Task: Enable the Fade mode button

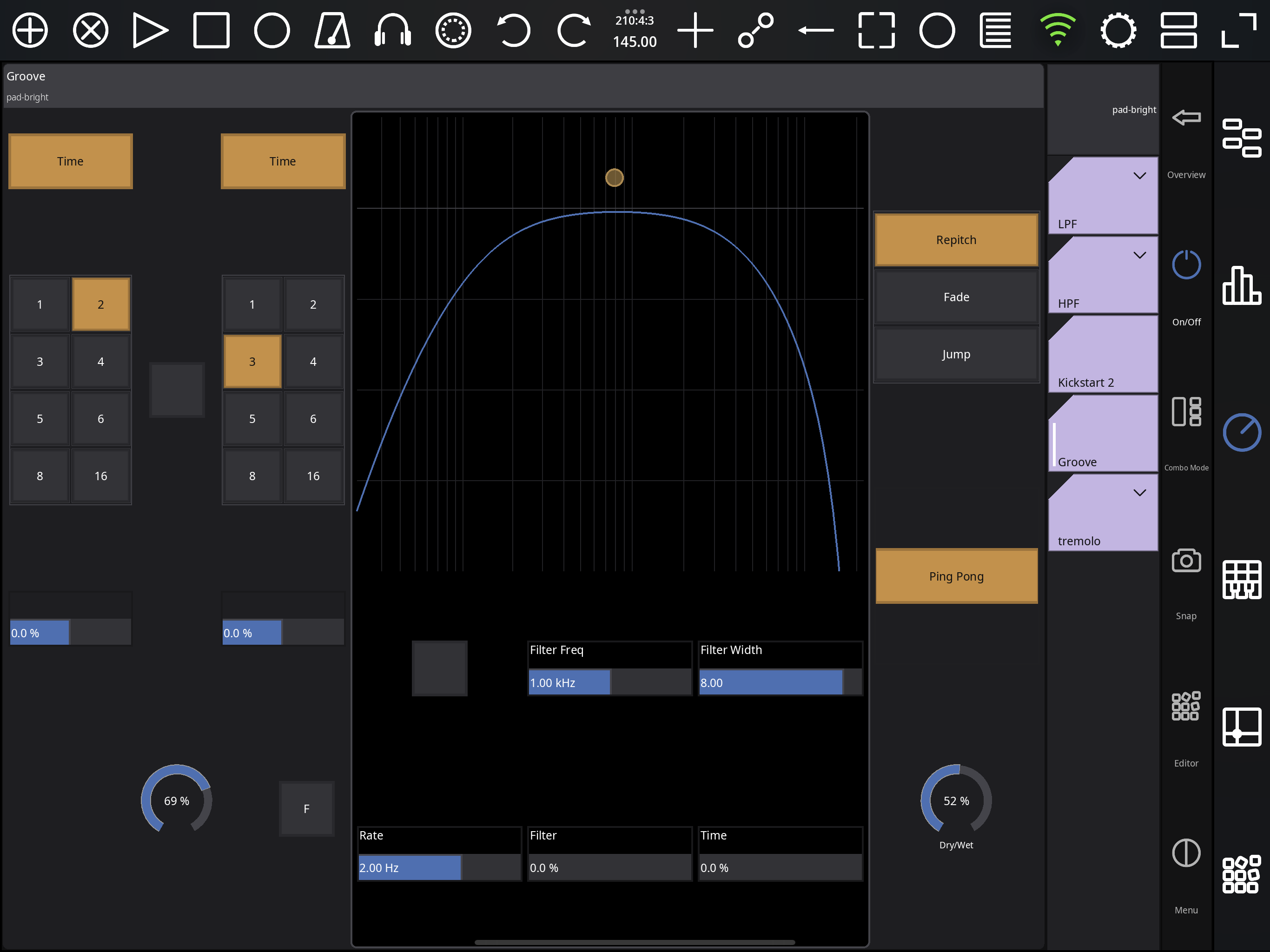Action: coord(956,297)
